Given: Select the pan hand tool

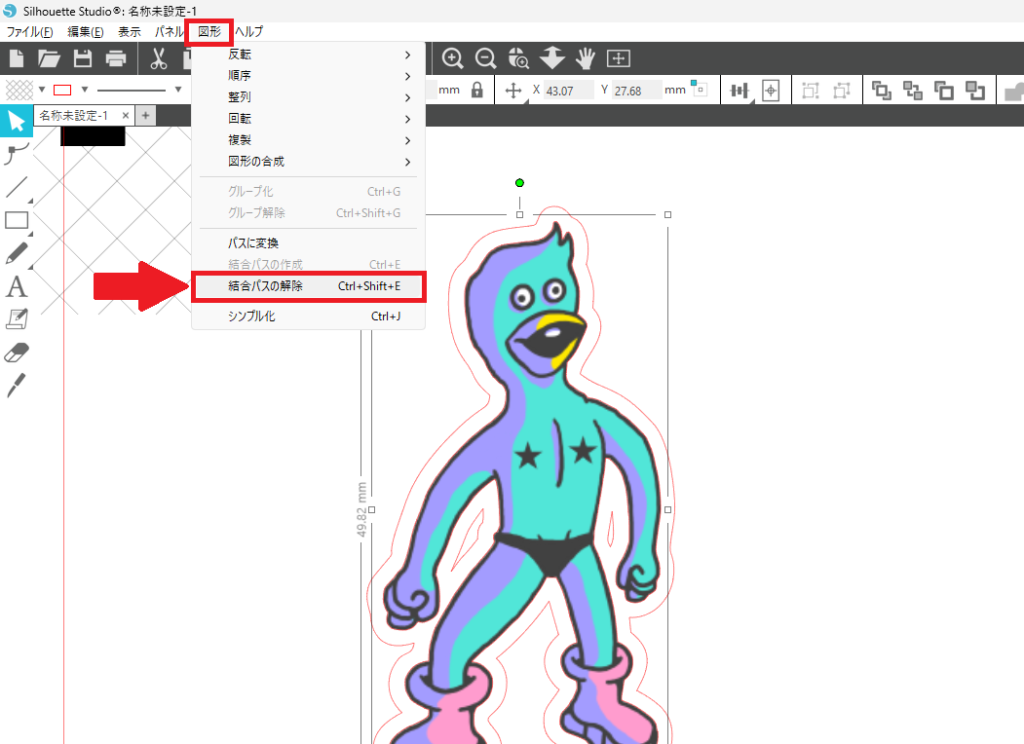Looking at the screenshot, I should coord(585,58).
